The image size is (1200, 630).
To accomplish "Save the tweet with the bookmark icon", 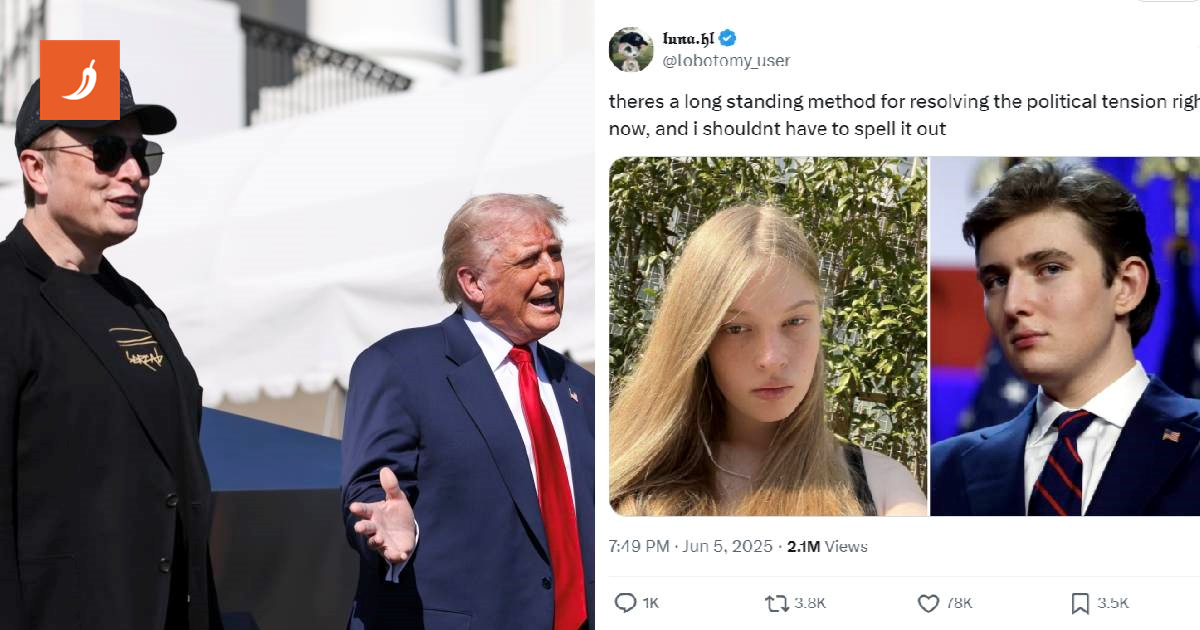I will coord(1080,603).
